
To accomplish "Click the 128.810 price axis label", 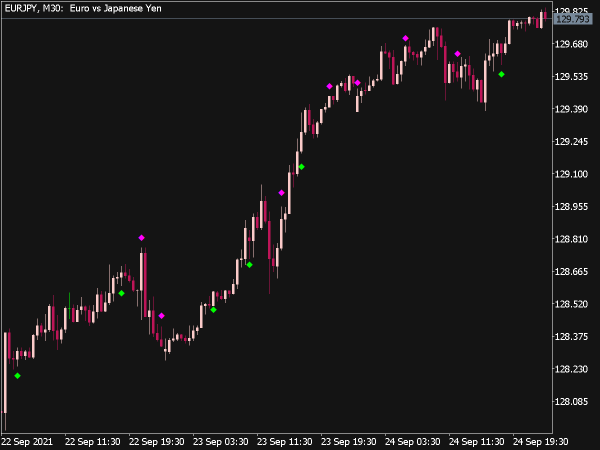I will [x=571, y=239].
